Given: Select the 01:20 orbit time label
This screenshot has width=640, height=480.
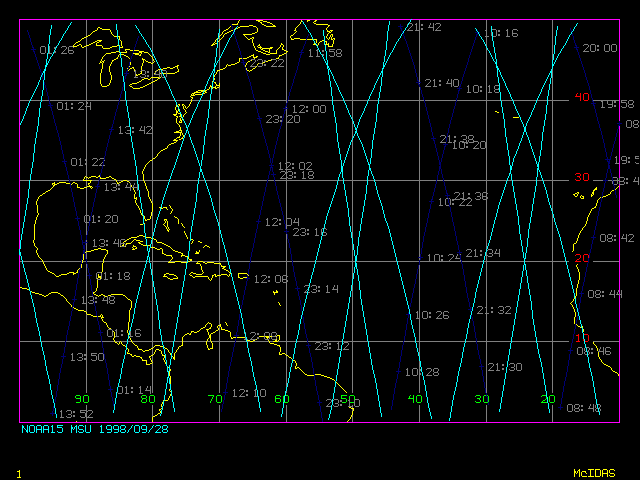Looking at the screenshot, I should pos(101,219).
